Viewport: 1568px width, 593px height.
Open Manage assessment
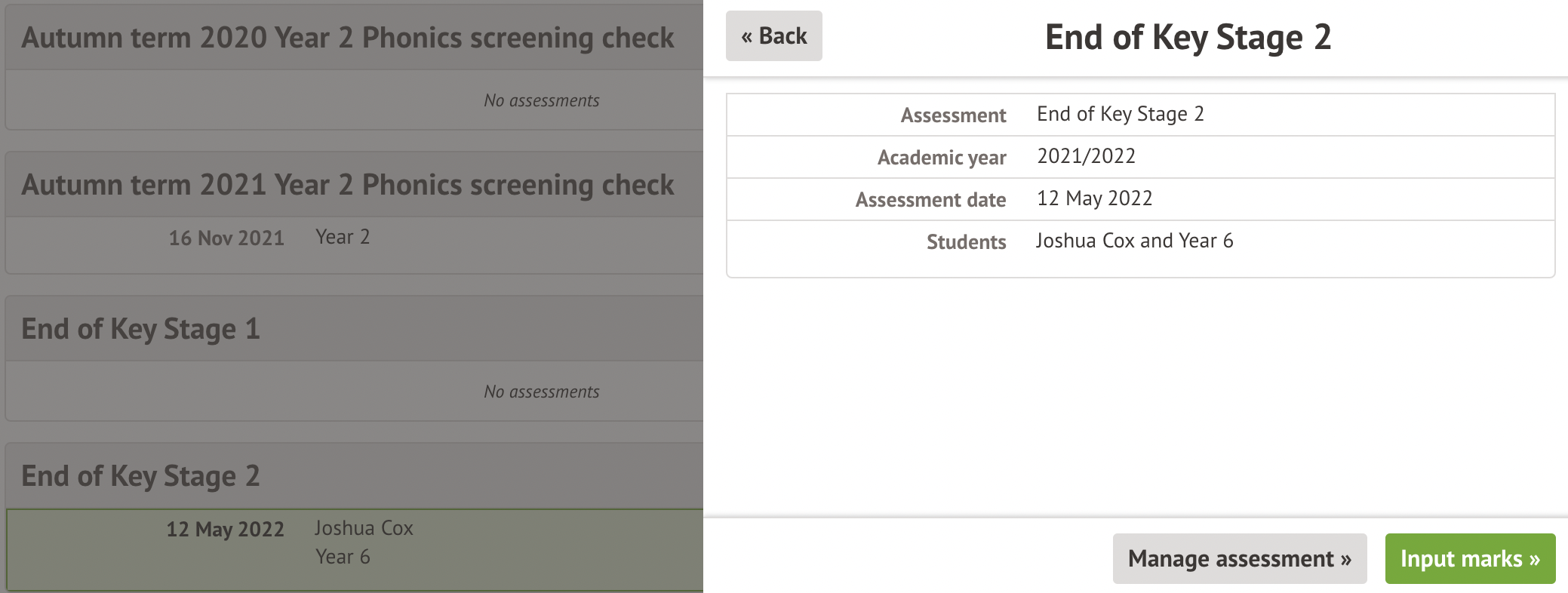pyautogui.click(x=1239, y=559)
